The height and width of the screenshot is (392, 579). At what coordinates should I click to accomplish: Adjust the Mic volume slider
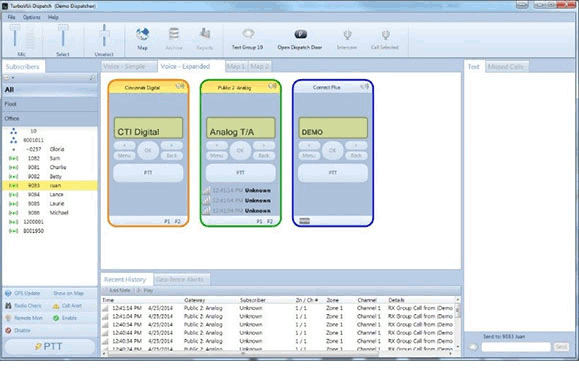[x=15, y=37]
